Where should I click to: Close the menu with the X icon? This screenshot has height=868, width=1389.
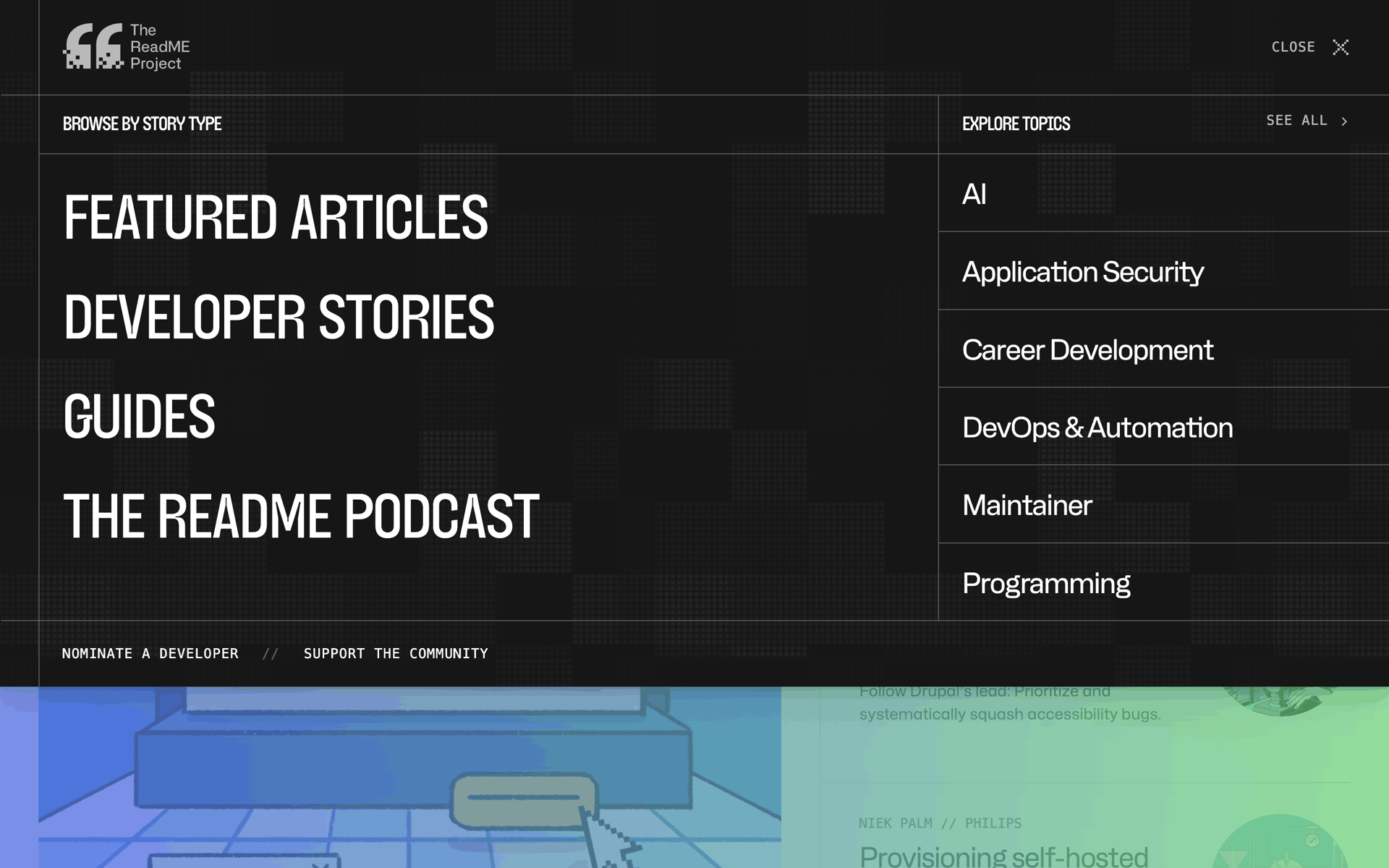point(1341,47)
